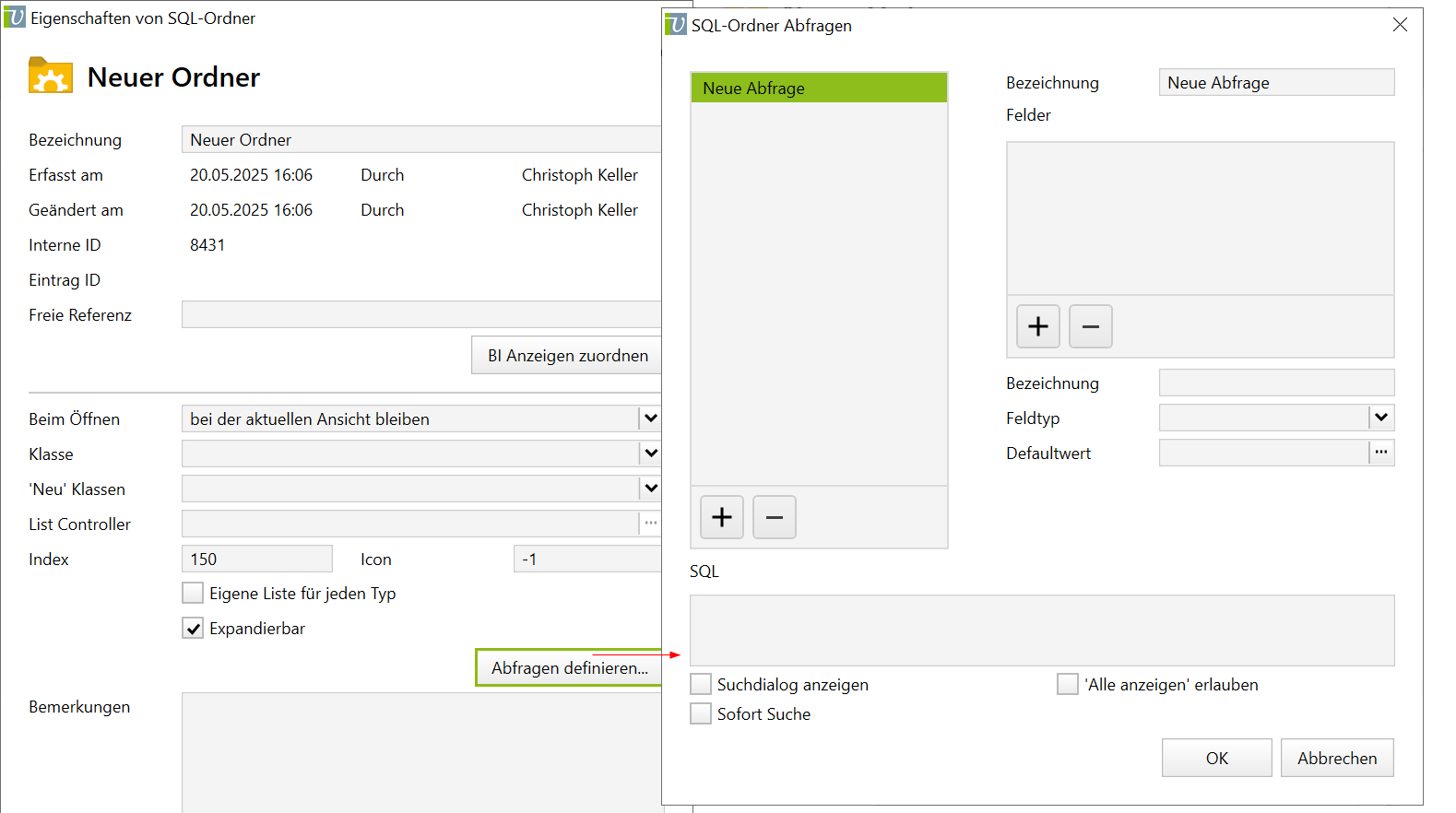Tick Eigene Liste für jeden Typ

[x=193, y=593]
